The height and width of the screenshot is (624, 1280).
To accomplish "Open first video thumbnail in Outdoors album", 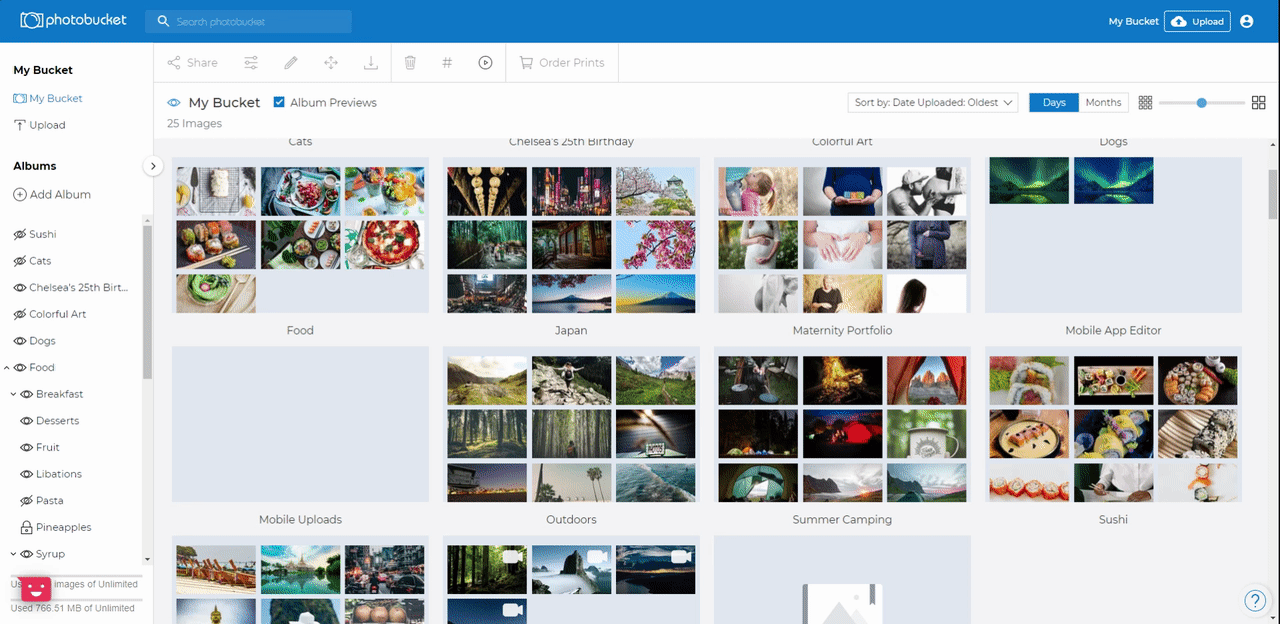I will (x=487, y=570).
